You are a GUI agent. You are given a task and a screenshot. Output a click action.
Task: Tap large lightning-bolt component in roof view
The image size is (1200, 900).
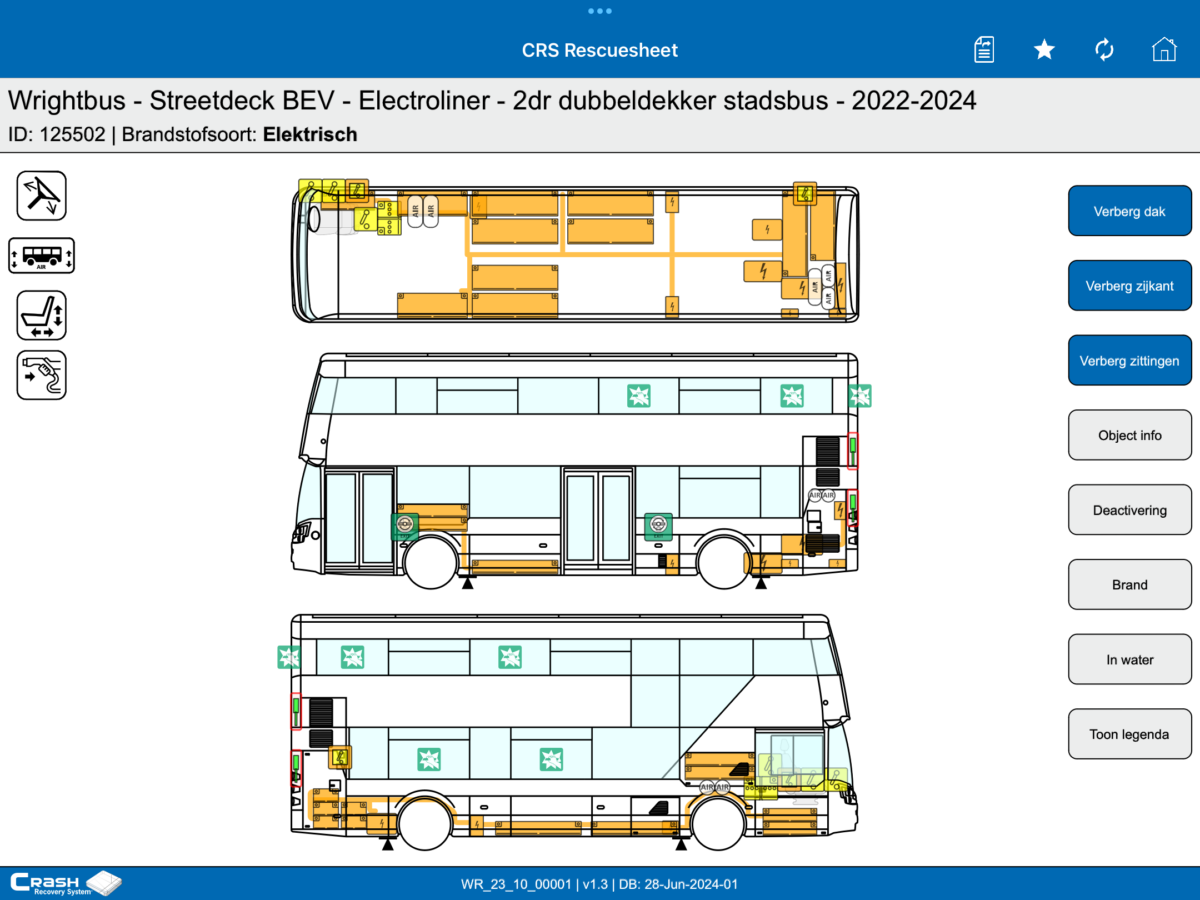pos(764,271)
